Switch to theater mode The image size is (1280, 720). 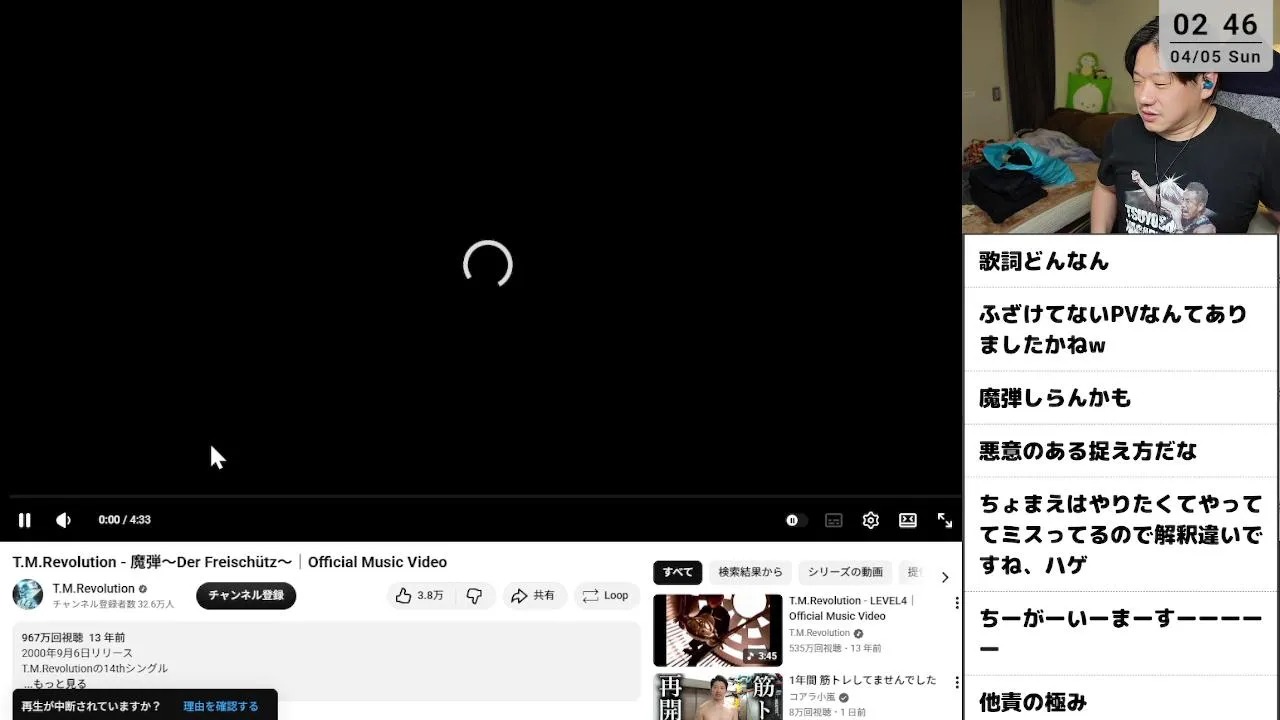pyautogui.click(x=908, y=520)
